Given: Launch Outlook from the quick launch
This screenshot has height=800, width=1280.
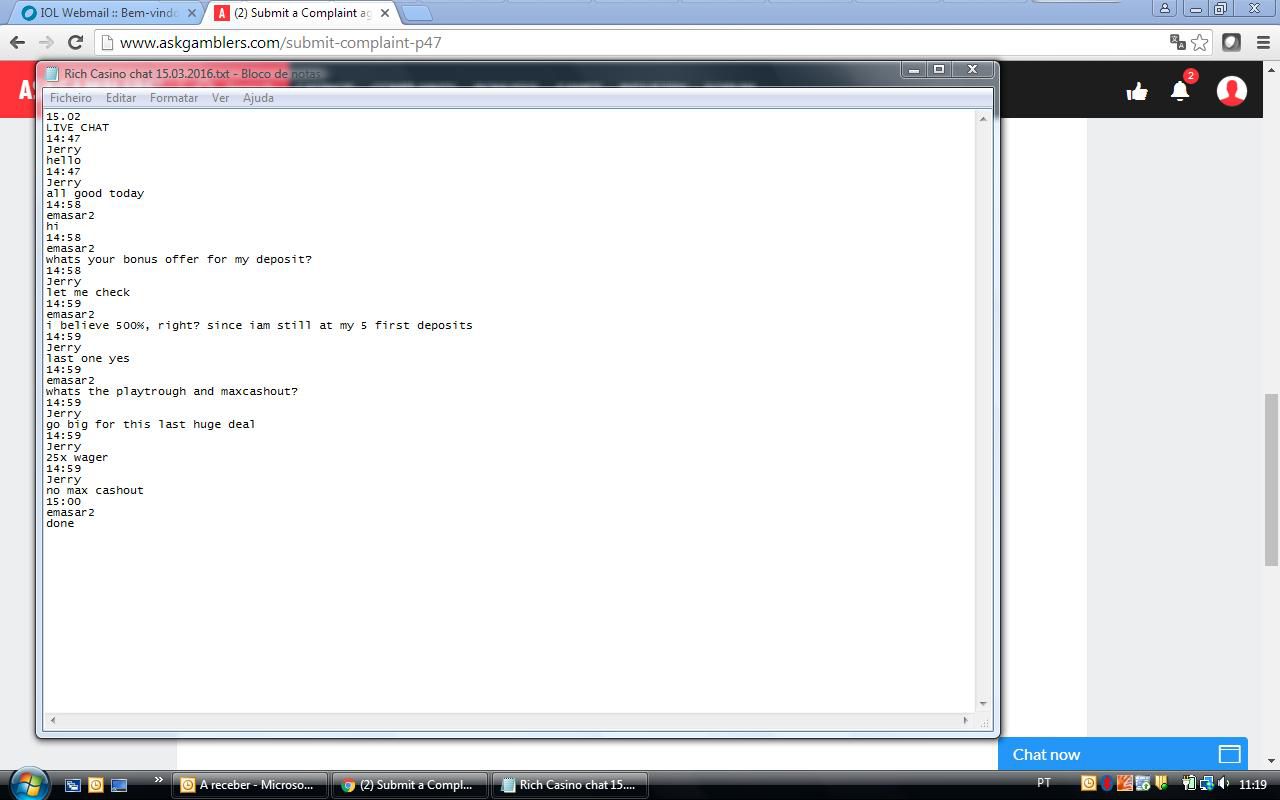Looking at the screenshot, I should point(96,785).
